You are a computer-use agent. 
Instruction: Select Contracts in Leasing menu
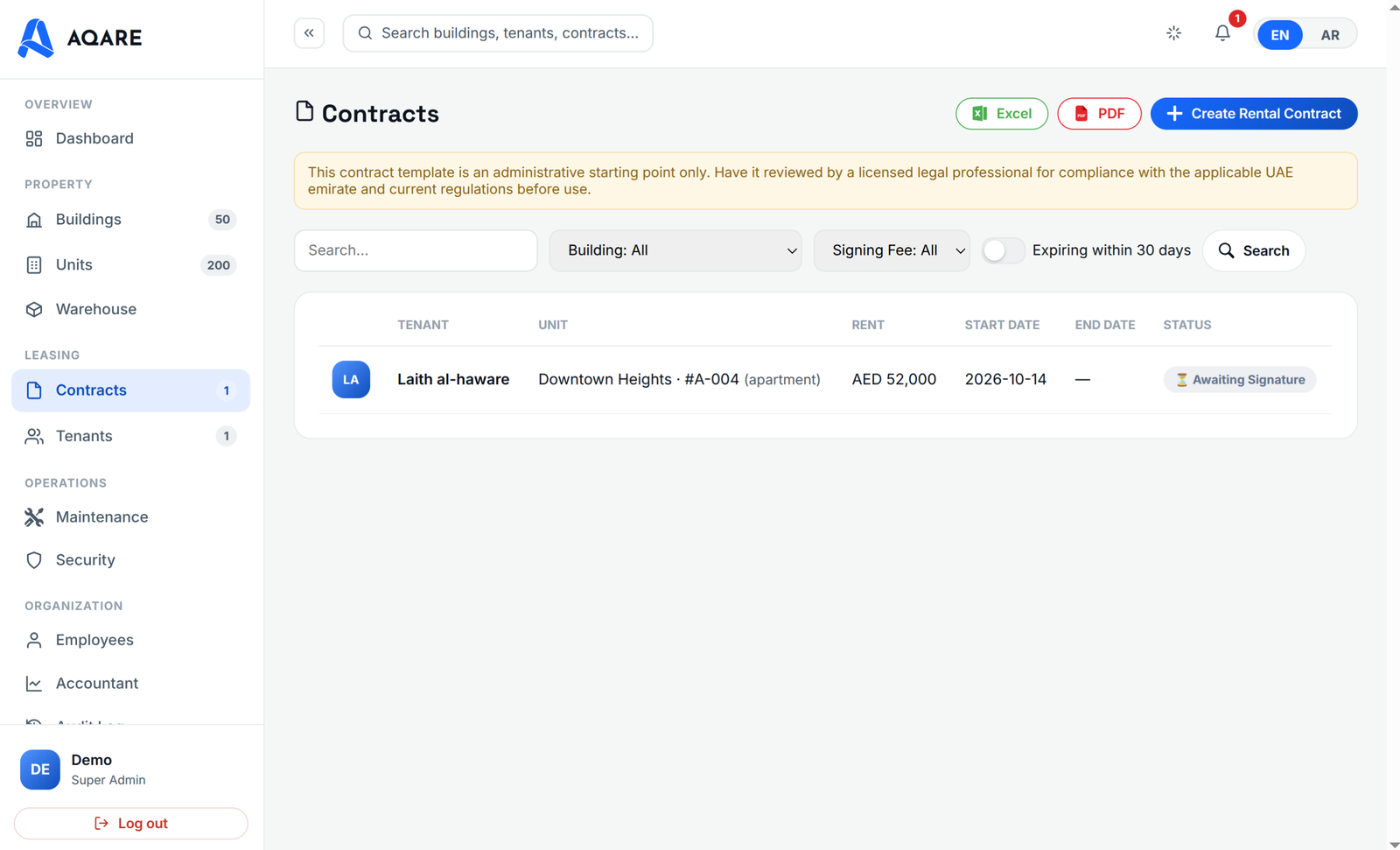click(130, 390)
